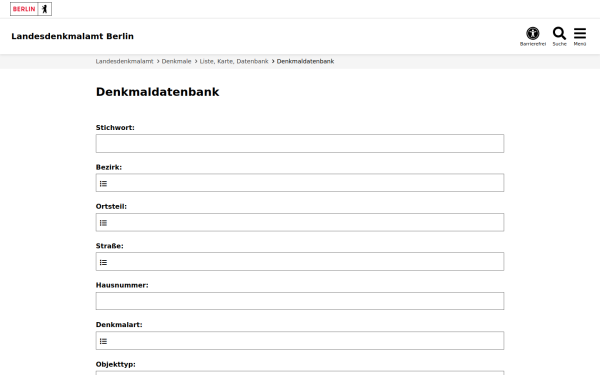Open the Ortsteil selection field

click(300, 222)
